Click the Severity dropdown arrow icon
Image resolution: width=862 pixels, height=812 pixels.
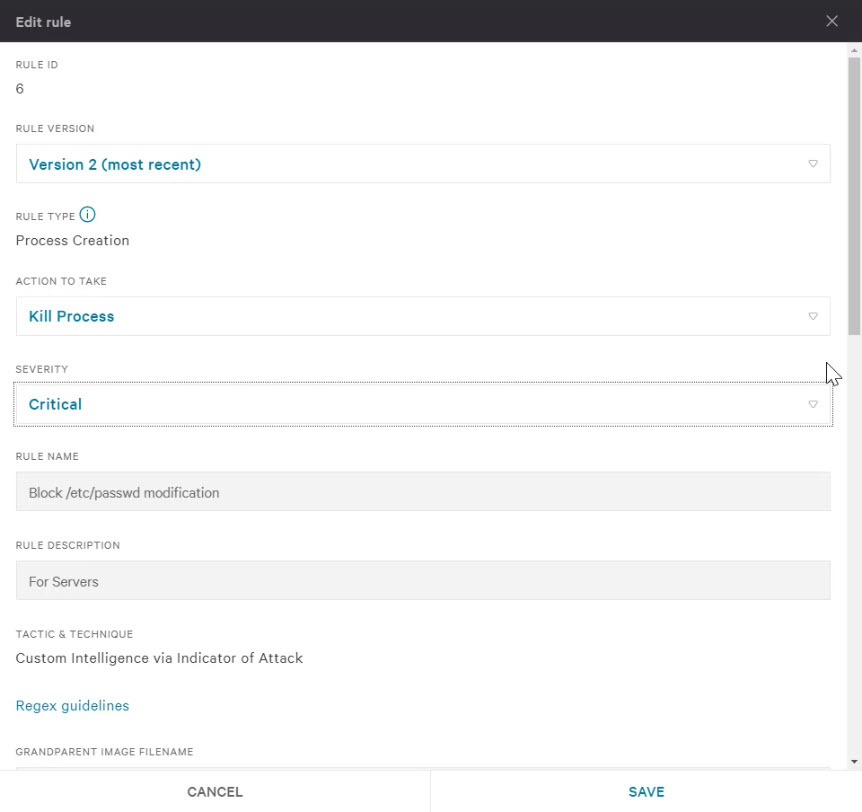[x=813, y=404]
